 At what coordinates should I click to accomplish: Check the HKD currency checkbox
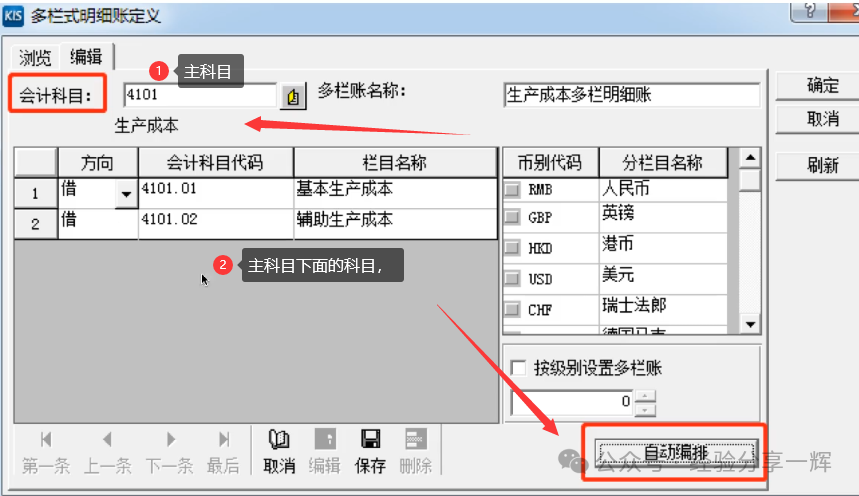tap(512, 248)
